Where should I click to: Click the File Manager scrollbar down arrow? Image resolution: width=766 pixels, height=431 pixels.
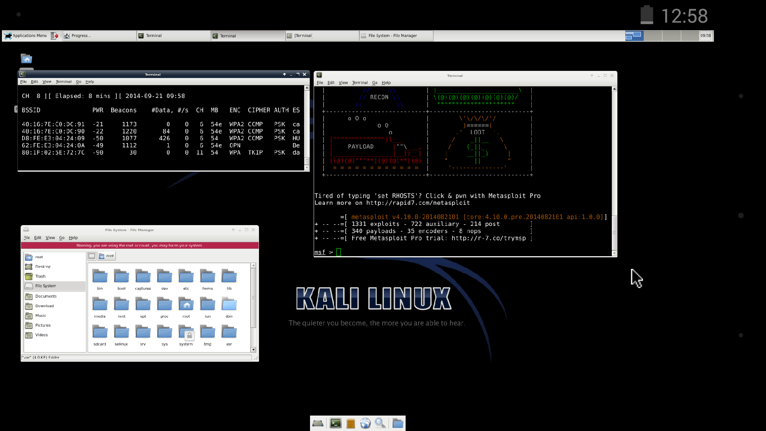pyautogui.click(x=253, y=349)
